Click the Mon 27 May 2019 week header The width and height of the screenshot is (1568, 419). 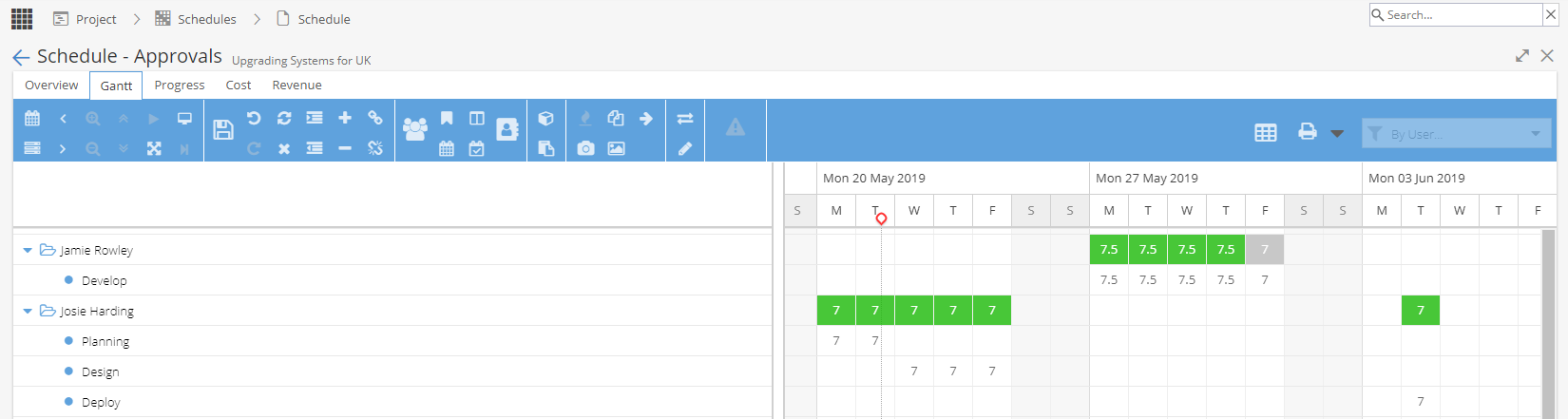tap(1225, 178)
